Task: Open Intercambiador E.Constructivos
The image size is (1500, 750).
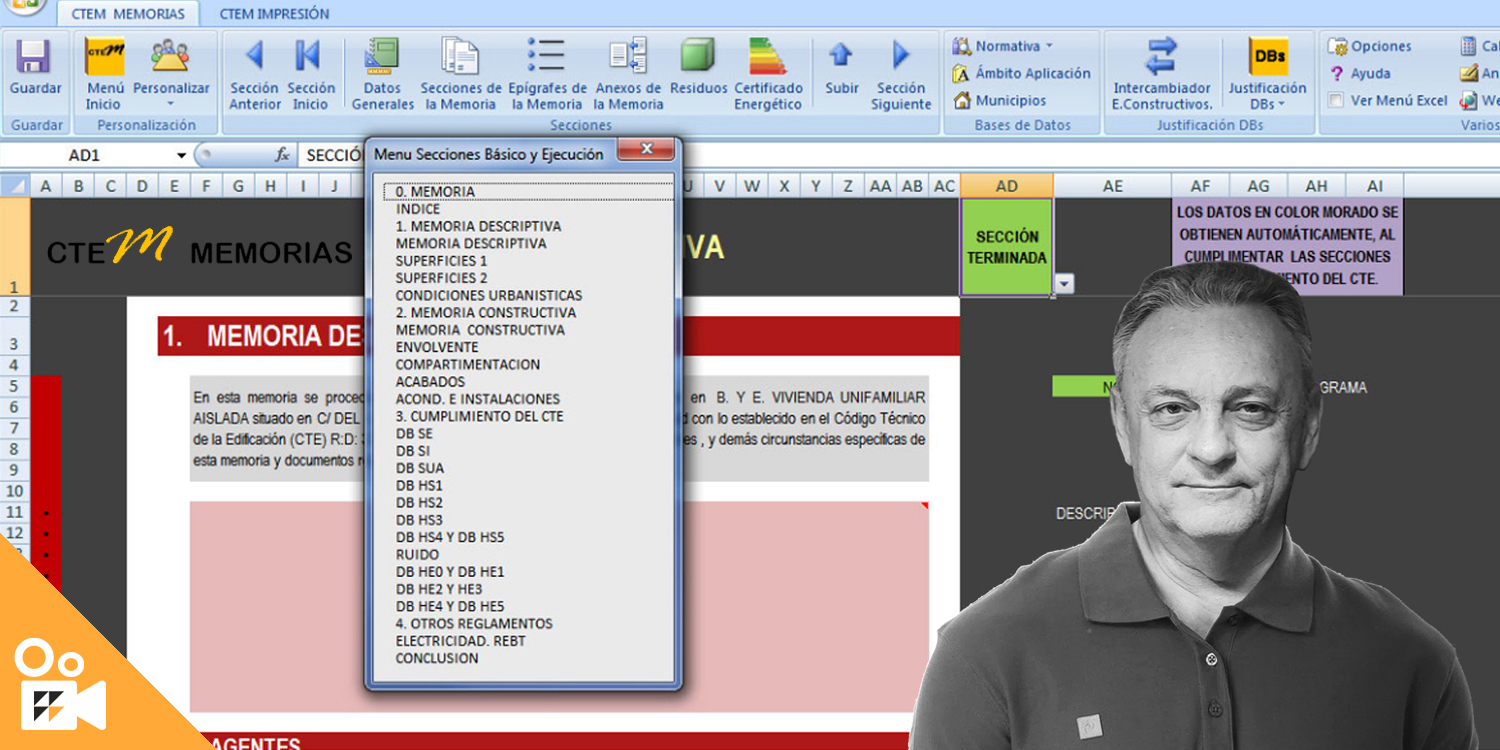Action: (x=1162, y=75)
